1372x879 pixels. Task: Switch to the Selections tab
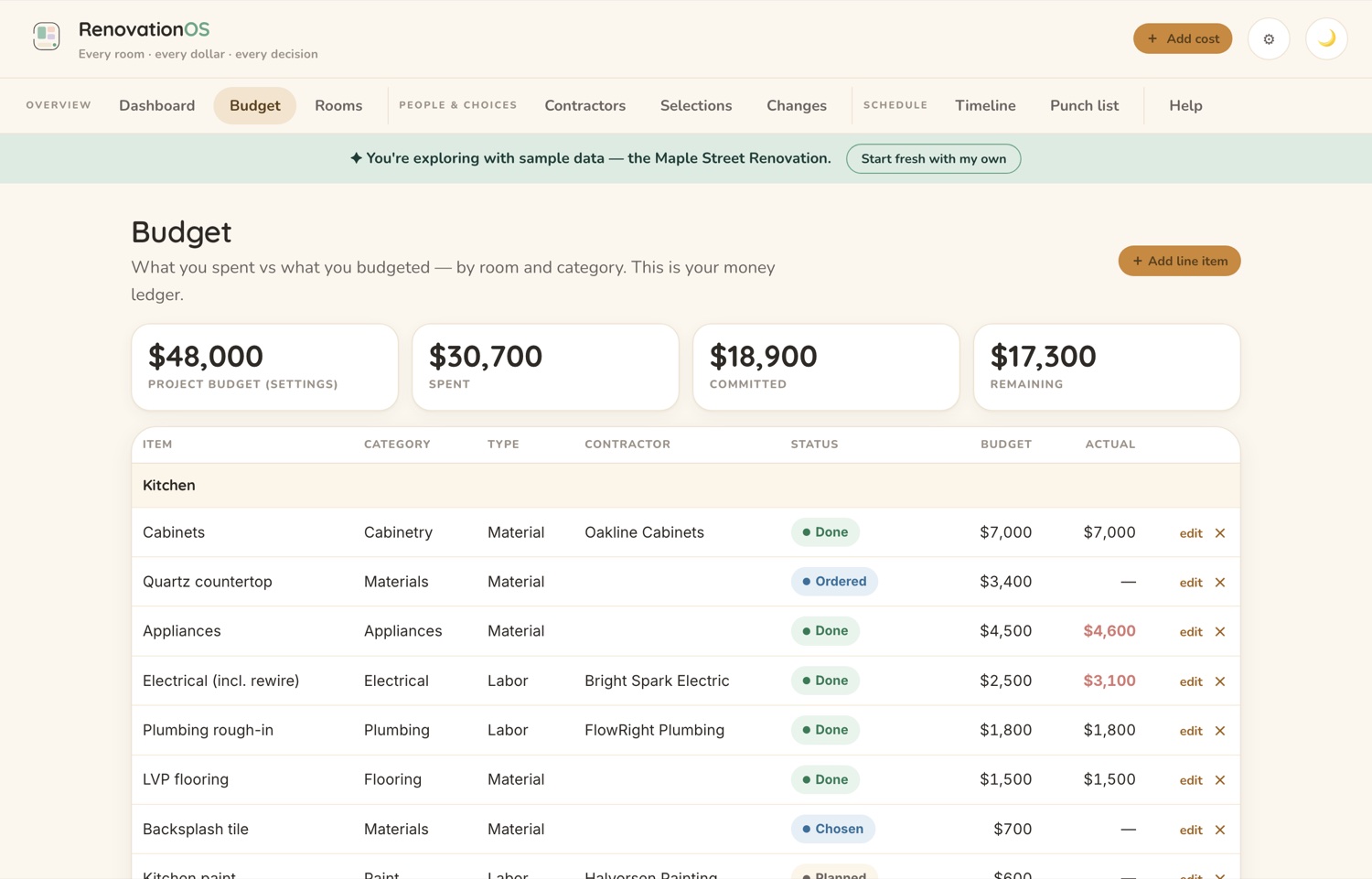[696, 105]
